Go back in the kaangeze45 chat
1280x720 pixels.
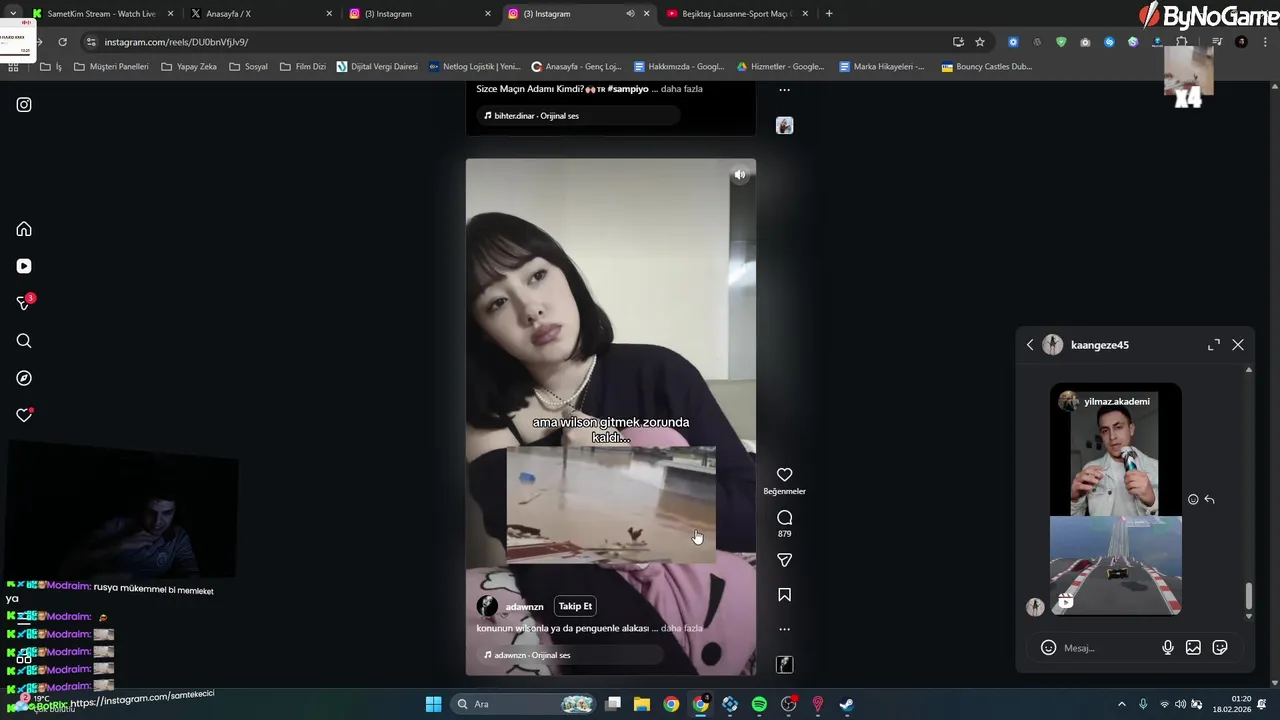pos(1030,345)
